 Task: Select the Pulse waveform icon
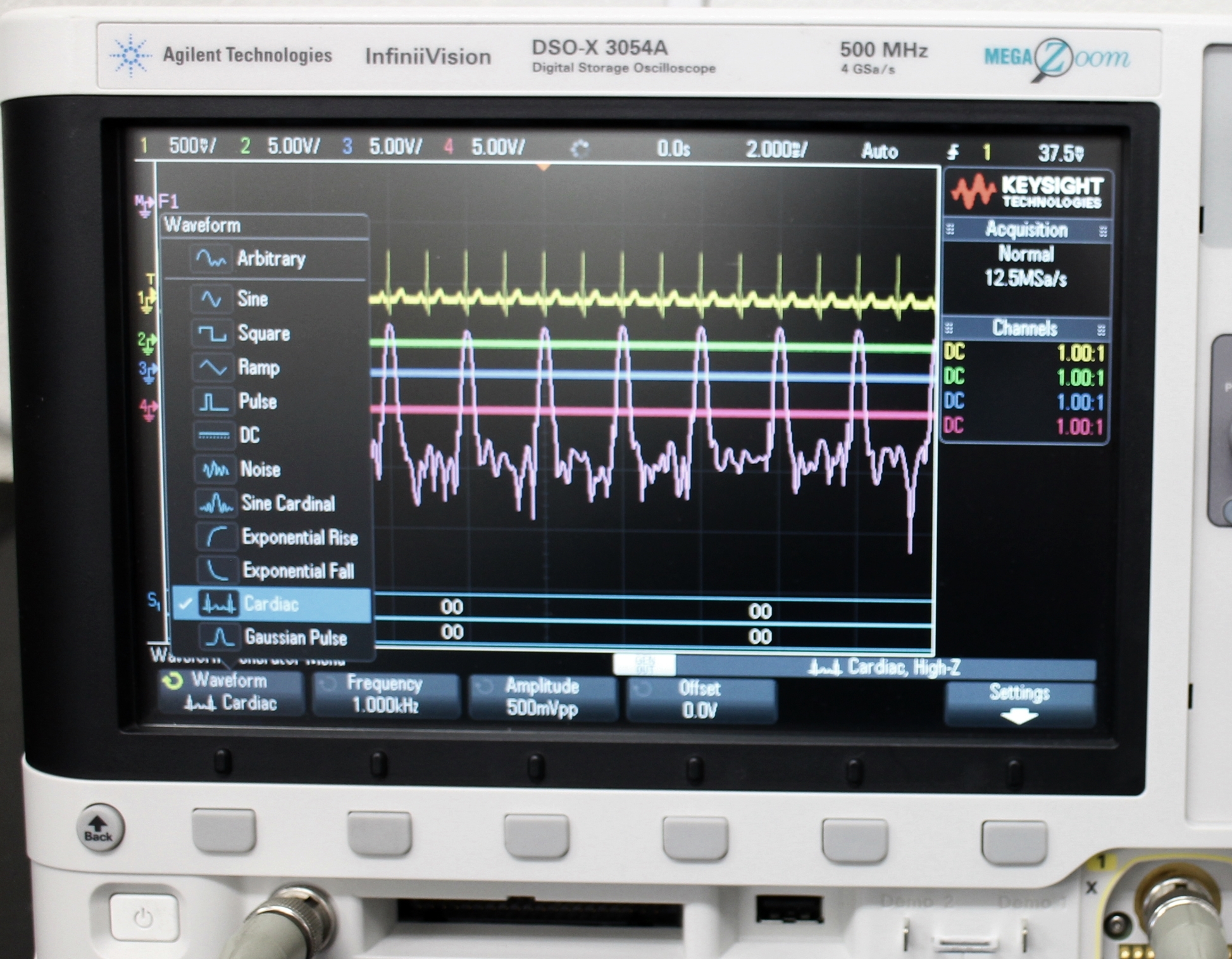pos(213,401)
